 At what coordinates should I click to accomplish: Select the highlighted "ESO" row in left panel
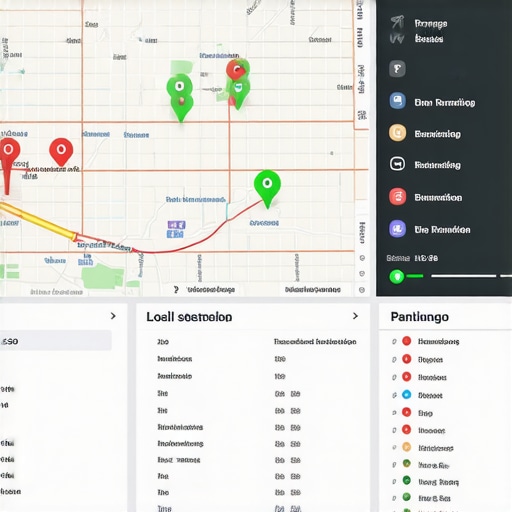[56, 341]
